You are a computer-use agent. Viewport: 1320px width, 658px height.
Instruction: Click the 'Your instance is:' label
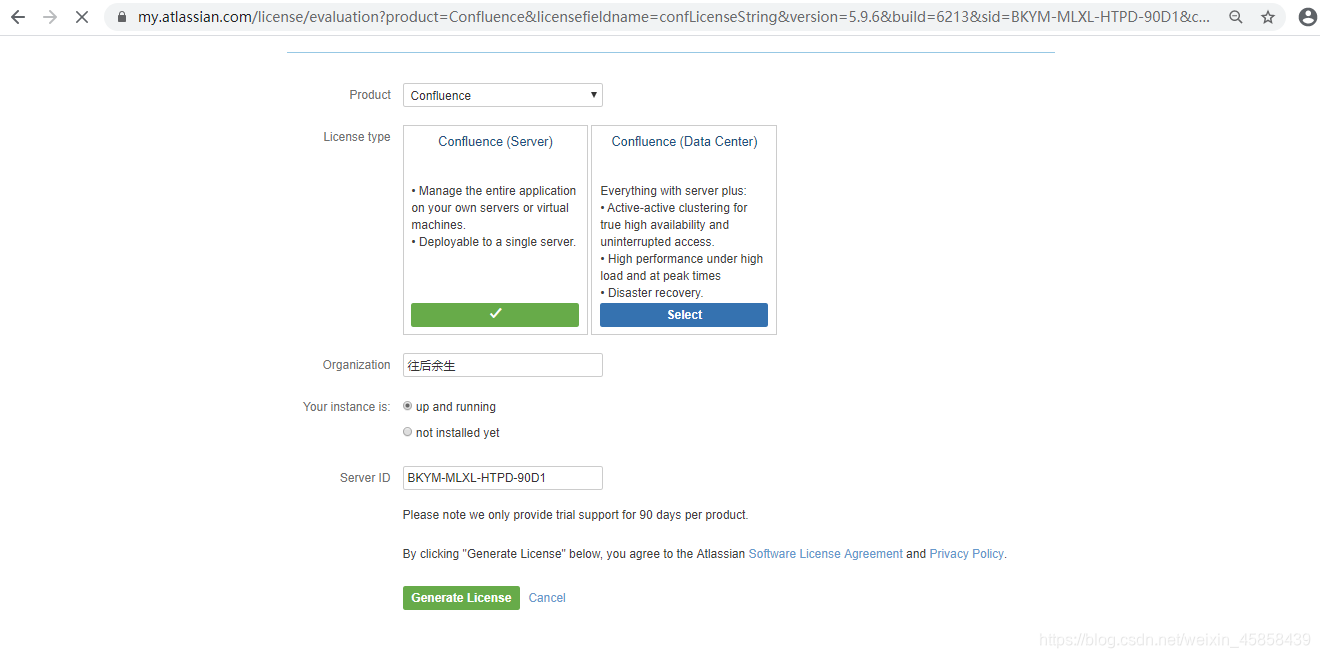pos(346,407)
